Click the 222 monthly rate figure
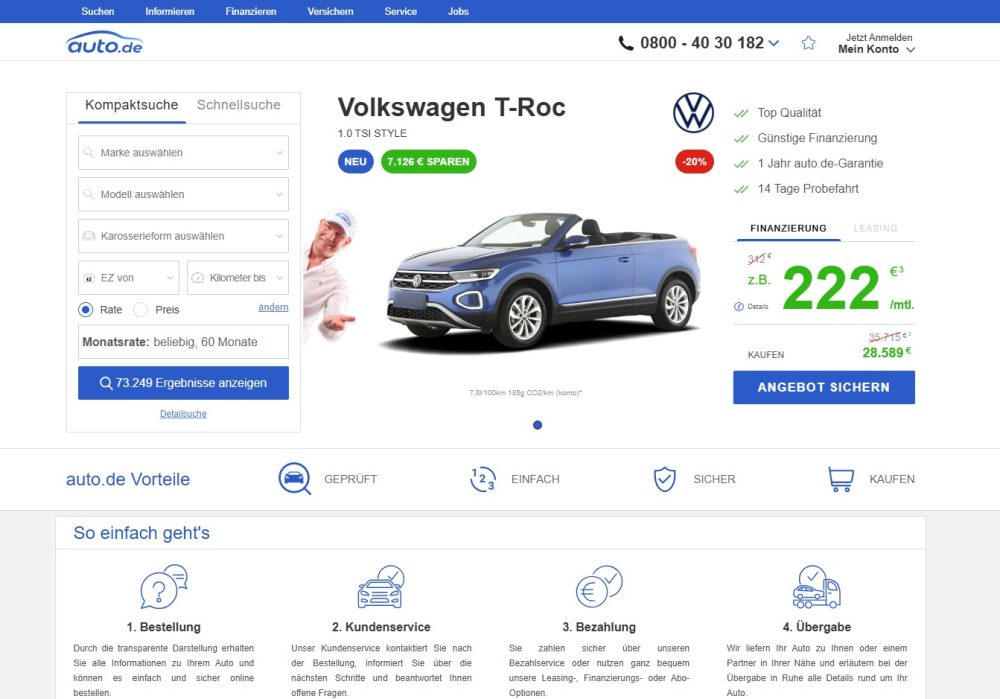This screenshot has width=1000, height=699. [831, 288]
